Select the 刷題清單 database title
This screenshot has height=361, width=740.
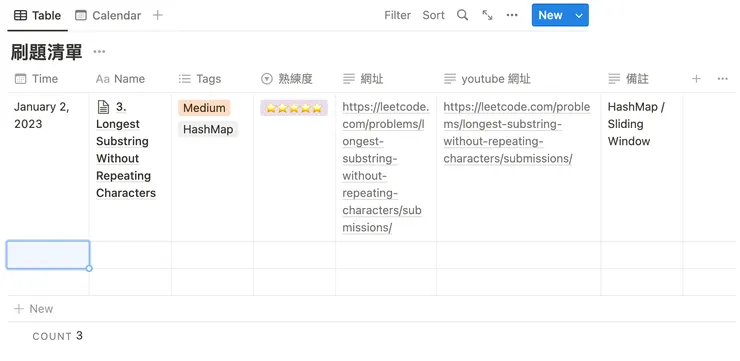pyautogui.click(x=47, y=52)
